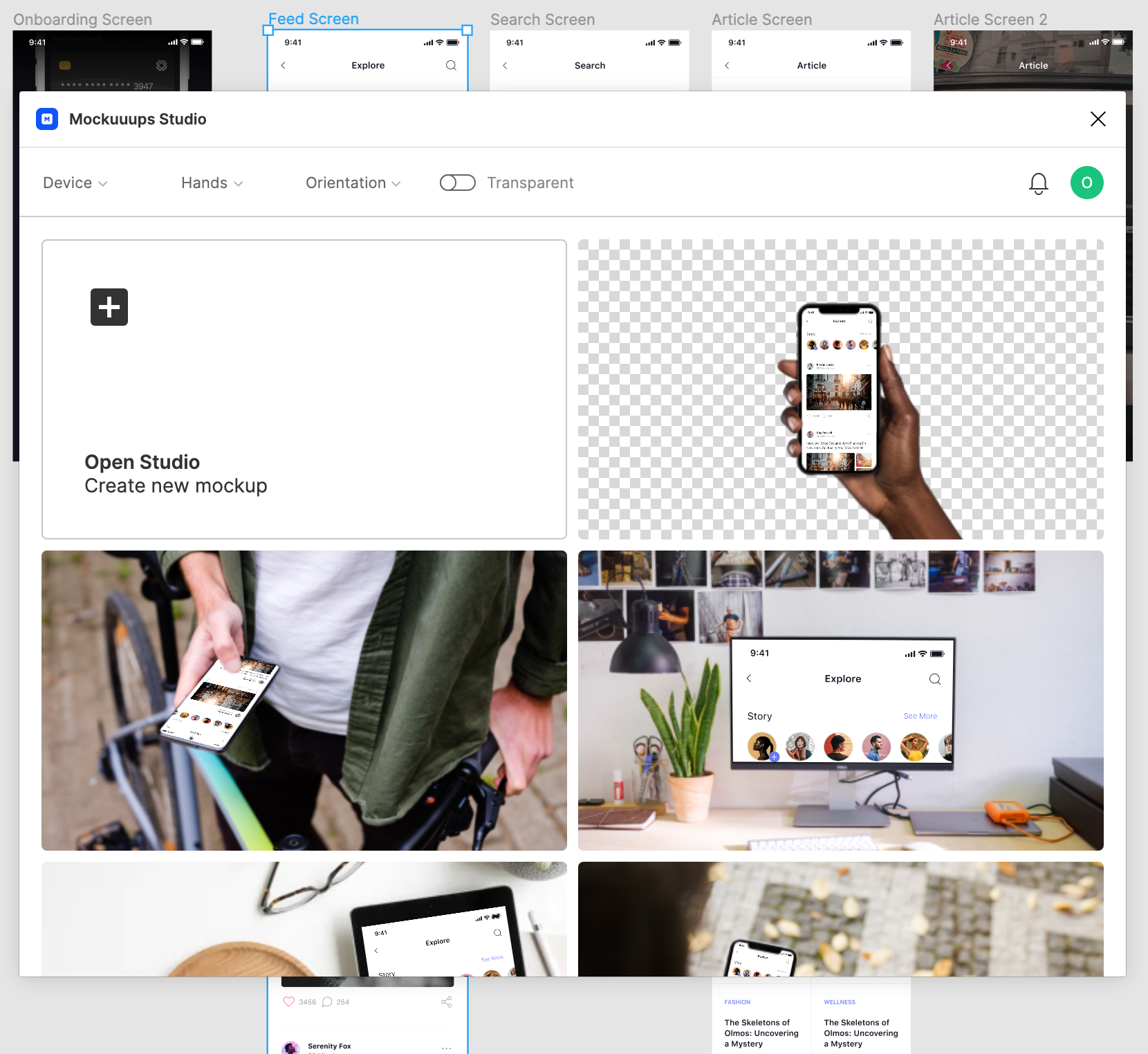Select the Feed Screen frame label
The height and width of the screenshot is (1054, 1148).
314,19
